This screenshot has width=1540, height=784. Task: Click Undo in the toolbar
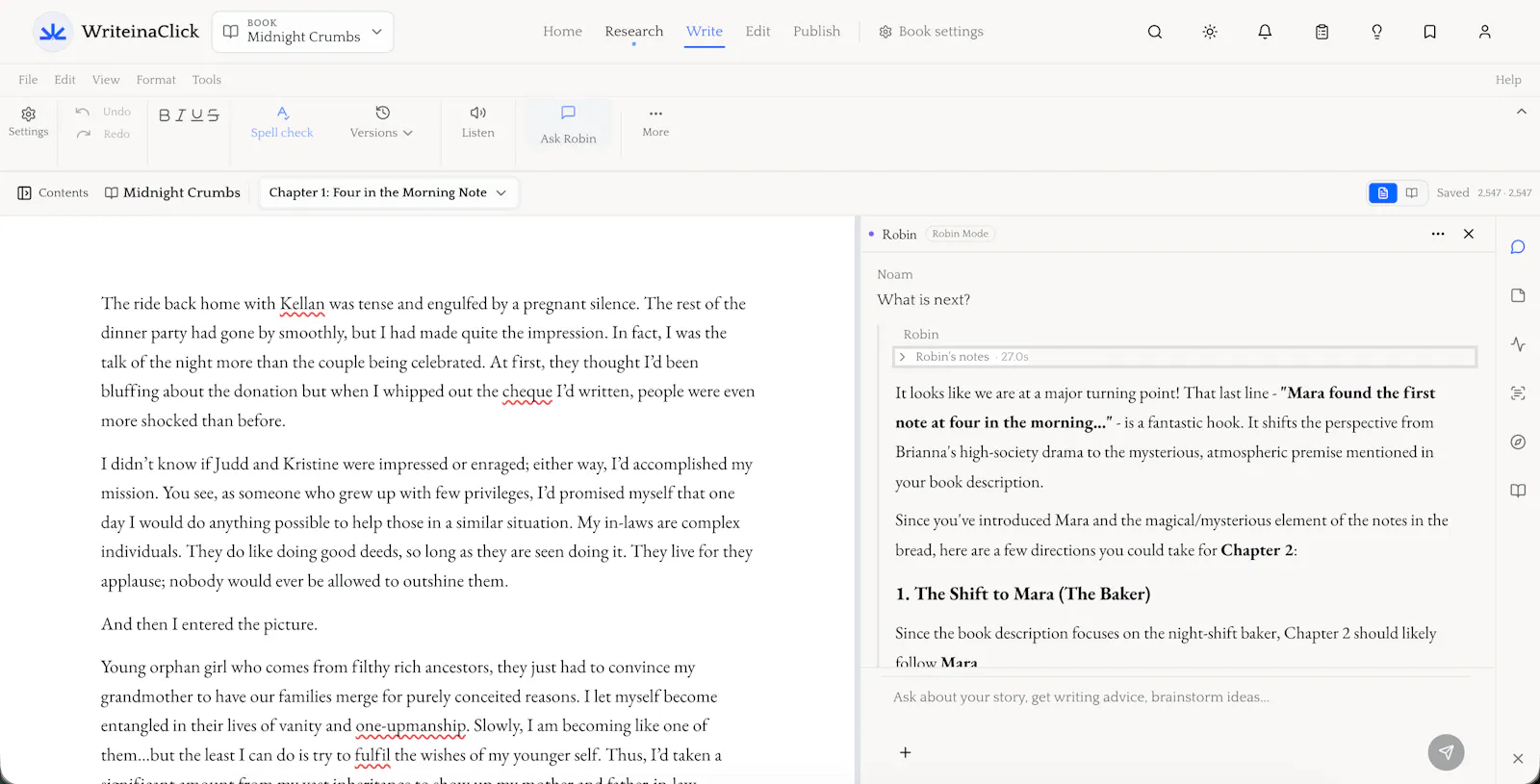[103, 112]
